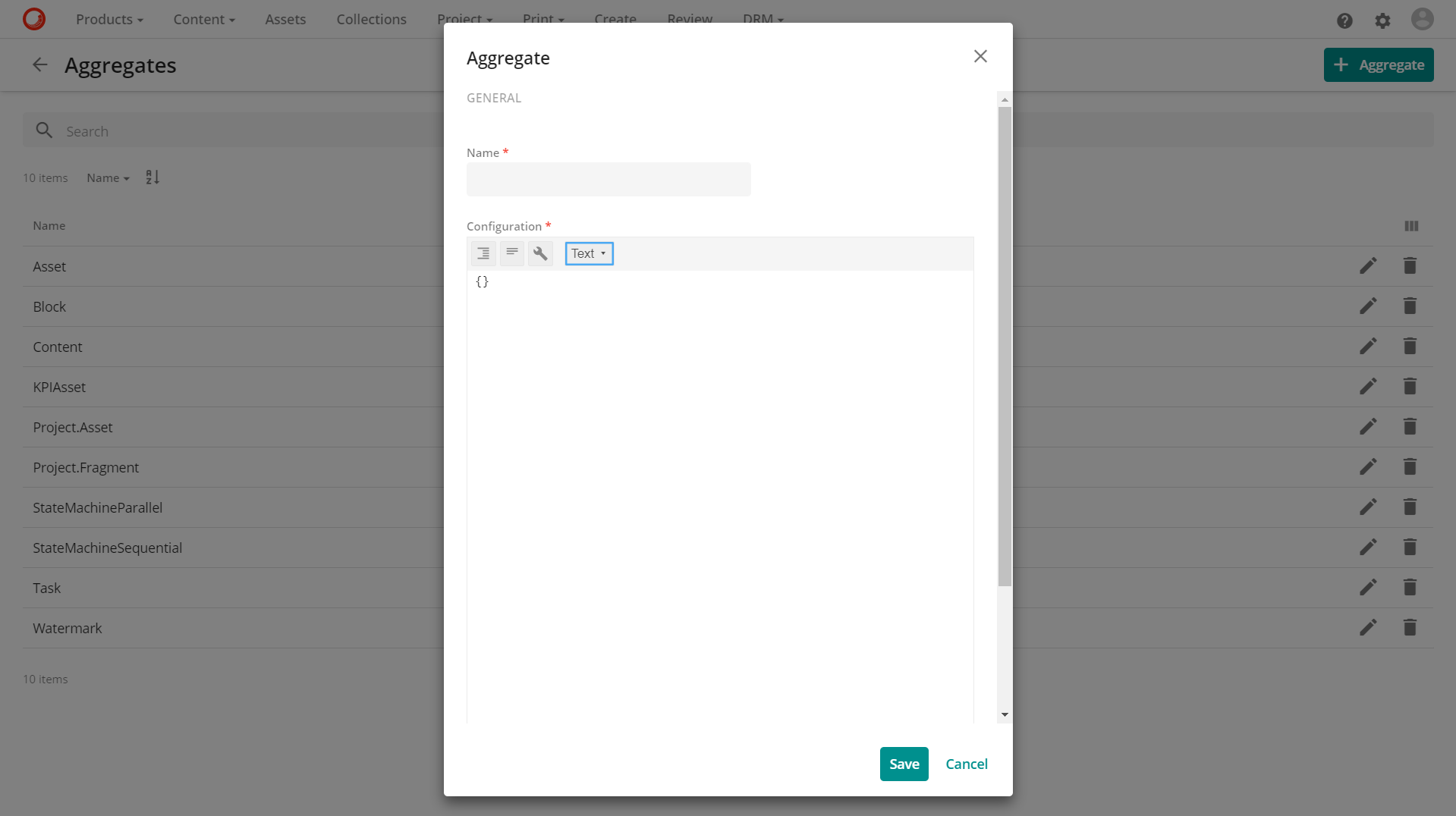Click the Name column header
This screenshot has width=1456, height=816.
(49, 226)
